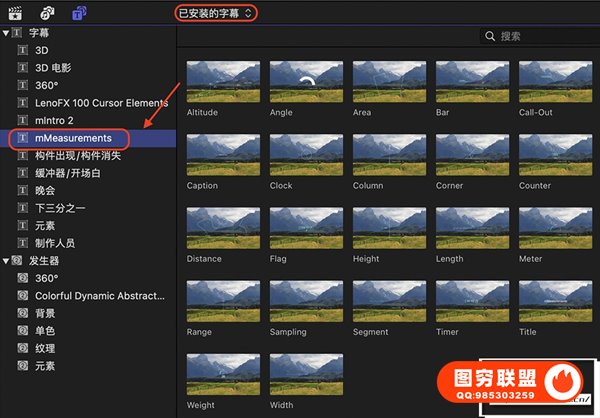This screenshot has height=418, width=600.
Task: Click the generator icon beside 单色
Action: (22, 330)
